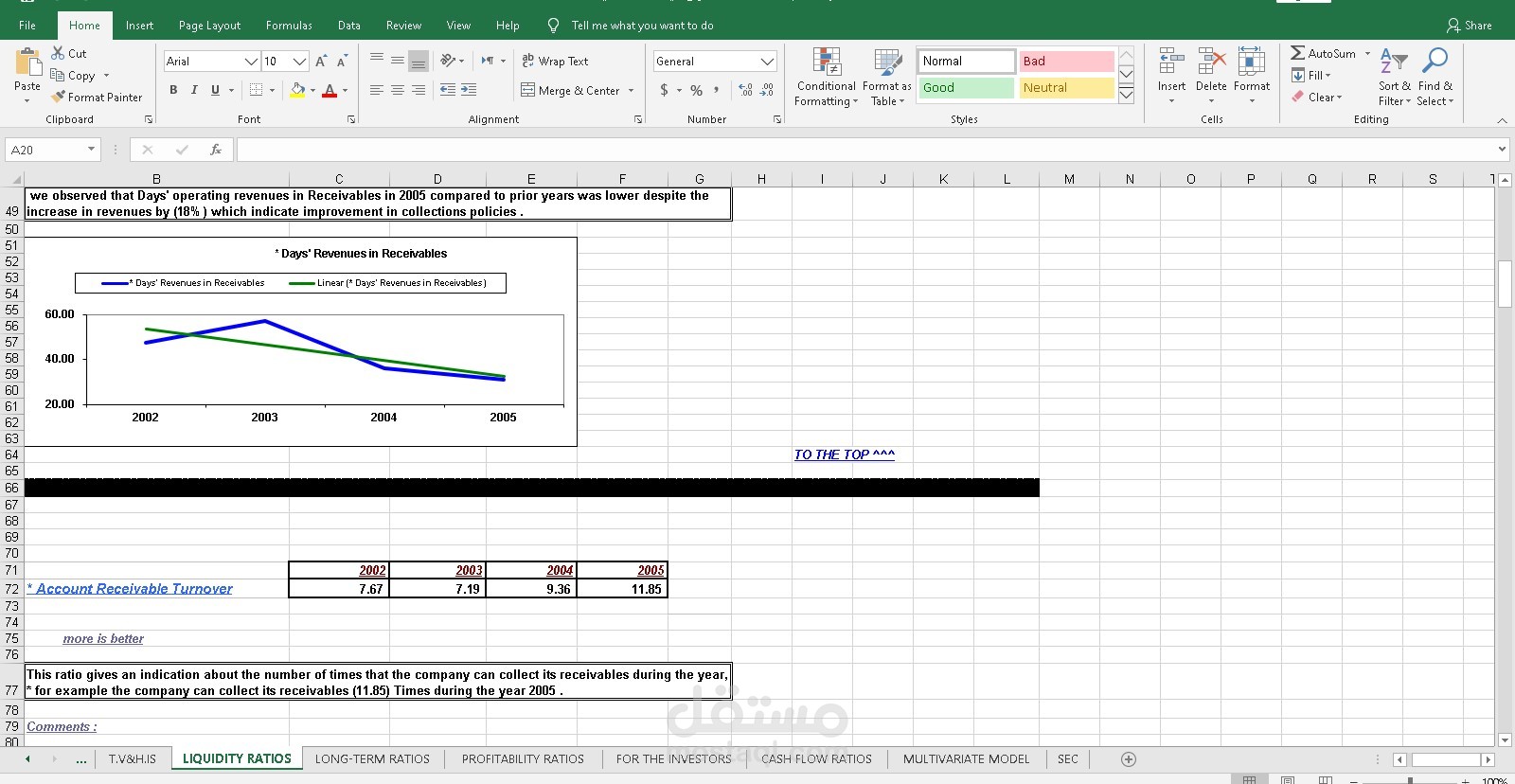Apply the borders icon

[256, 90]
